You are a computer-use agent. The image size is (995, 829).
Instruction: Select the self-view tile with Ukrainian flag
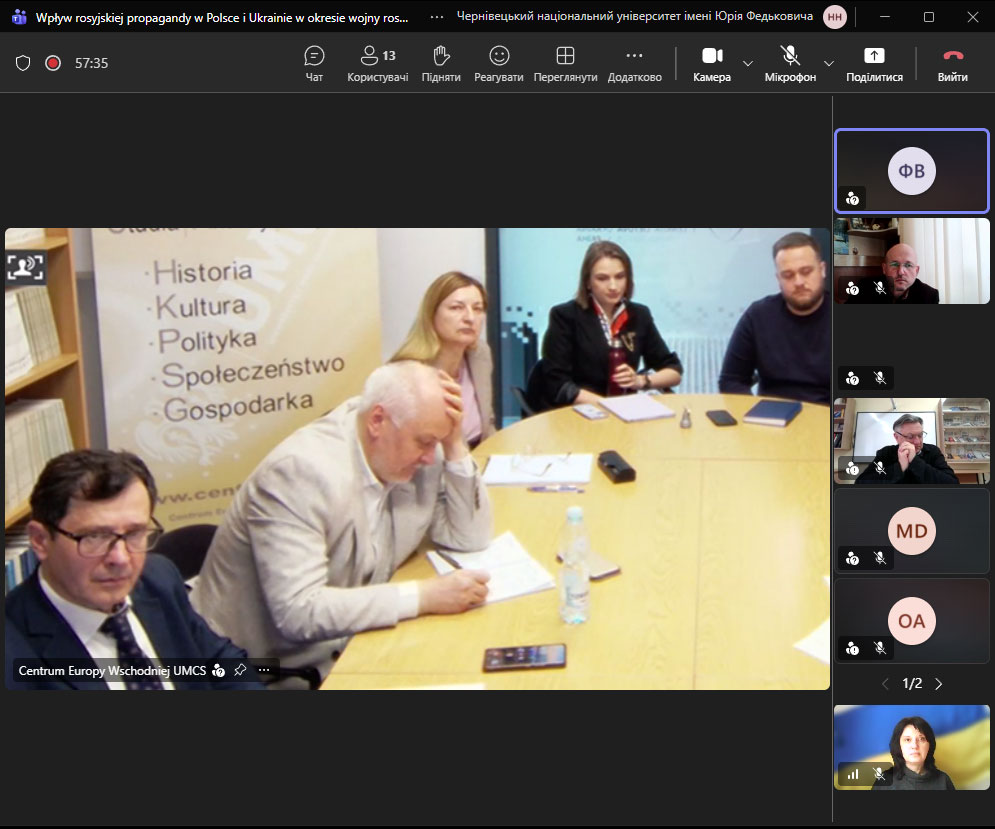(911, 747)
